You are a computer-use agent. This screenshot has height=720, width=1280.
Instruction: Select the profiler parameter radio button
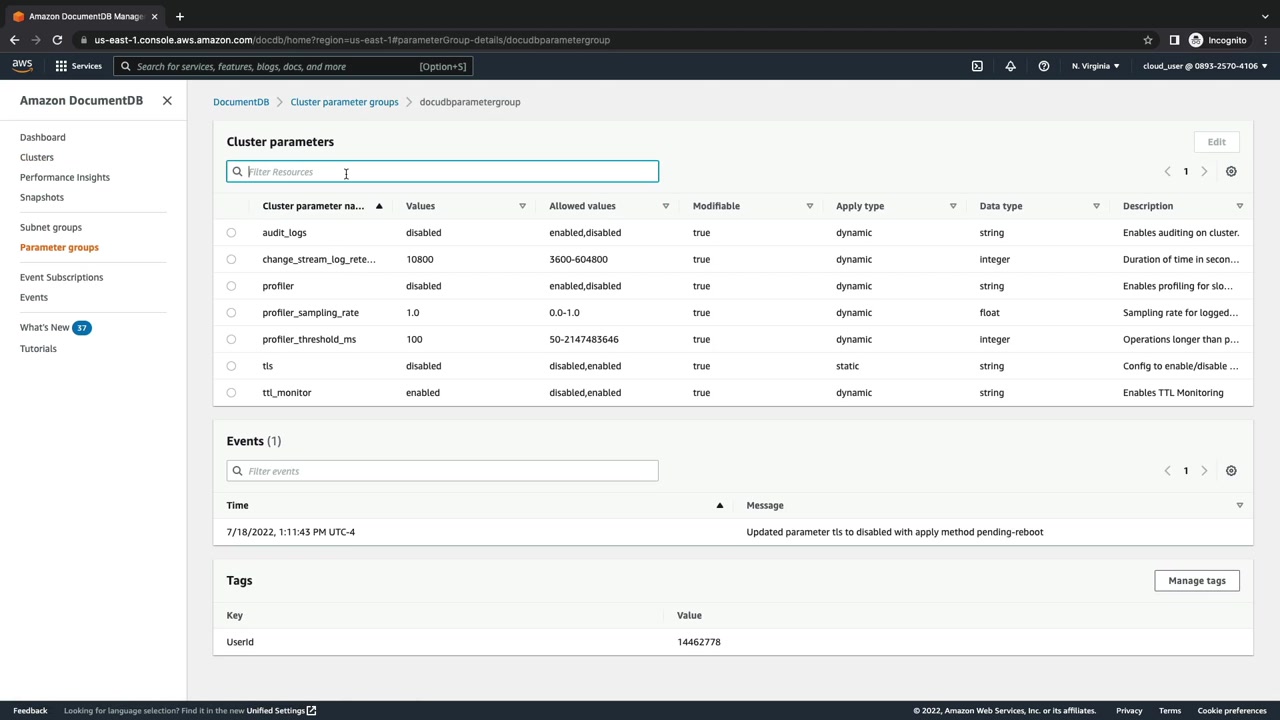coord(231,286)
